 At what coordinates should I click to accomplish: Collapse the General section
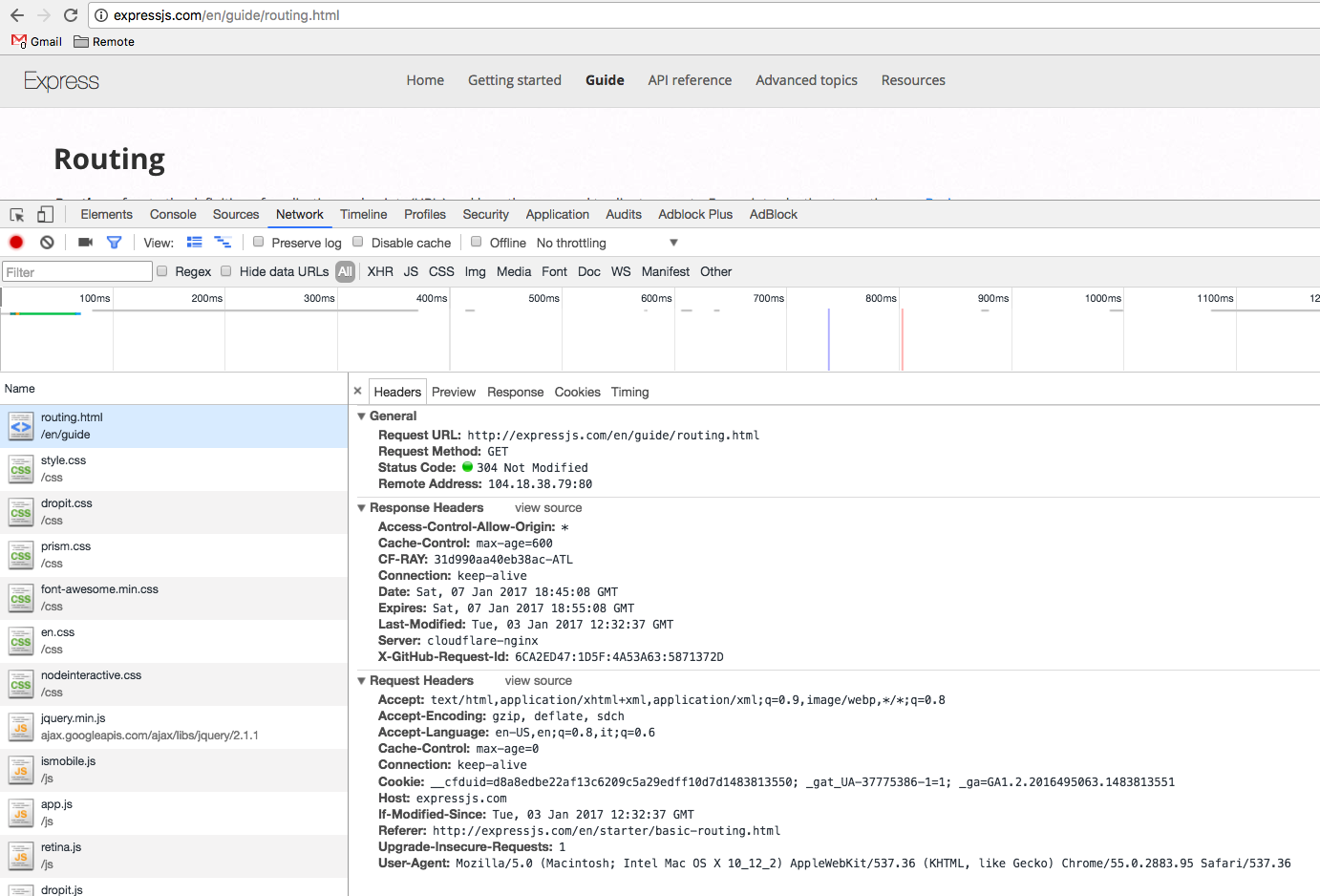(x=362, y=416)
